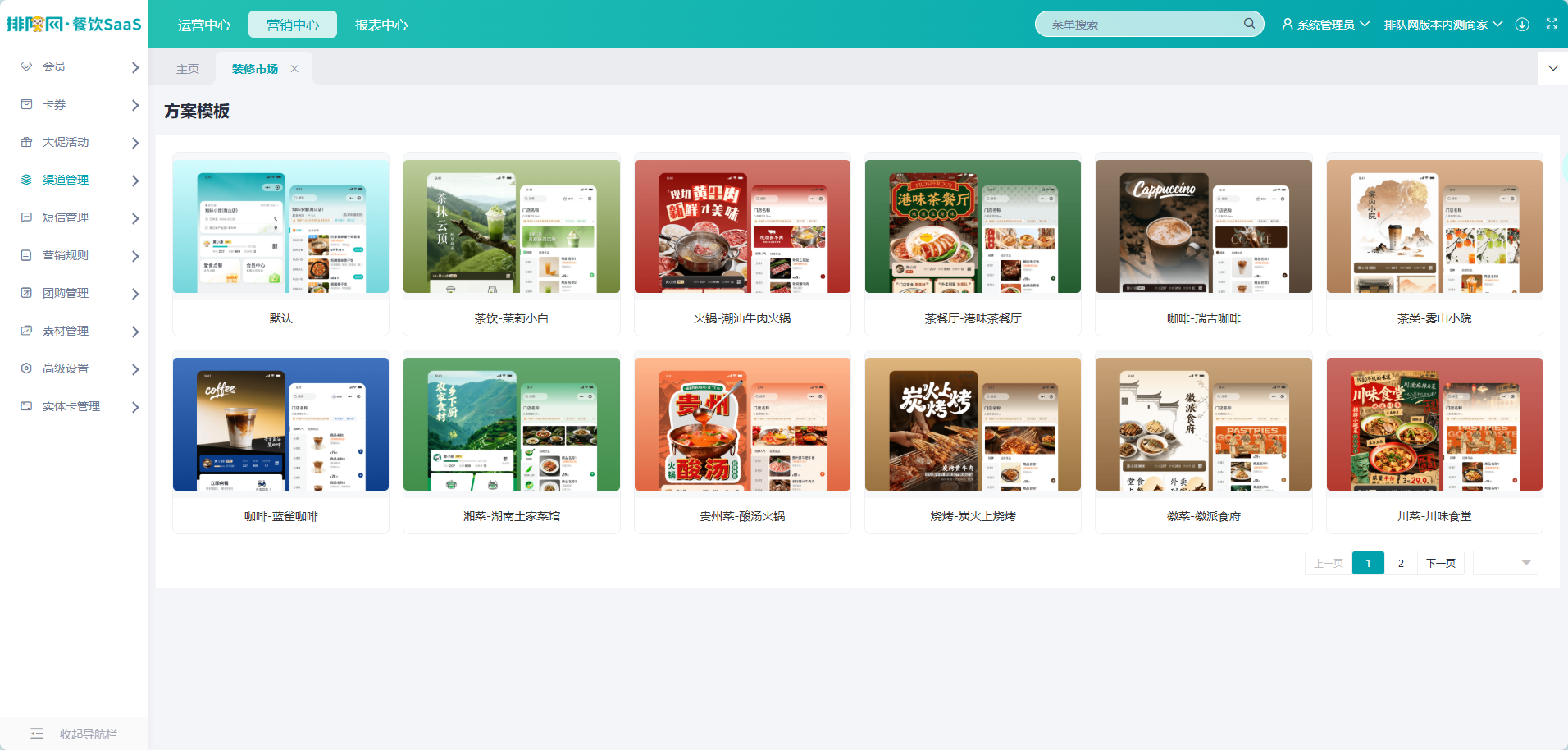Screen dimensions: 1568x750
Task: Click the 团购管理 icon
Action: pyautogui.click(x=26, y=293)
